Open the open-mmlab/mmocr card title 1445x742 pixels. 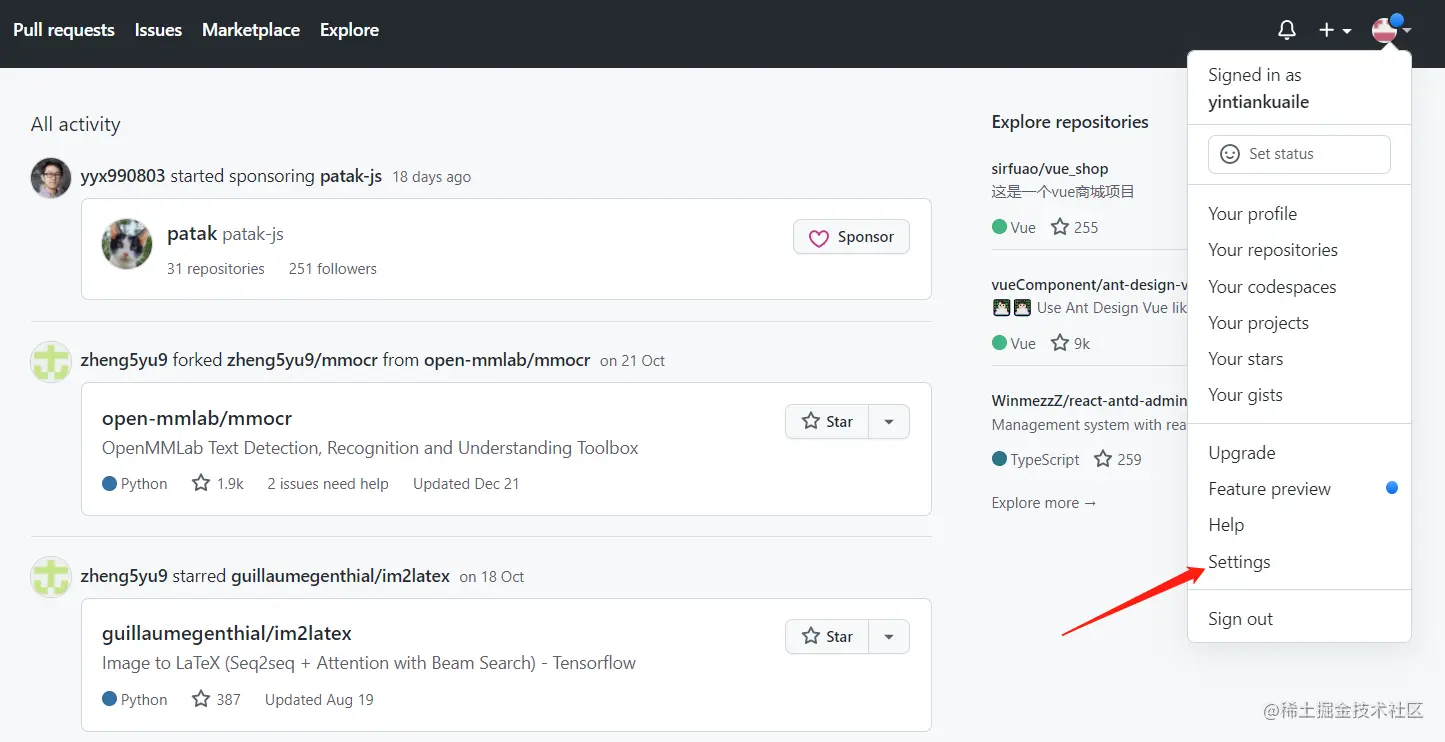(197, 418)
